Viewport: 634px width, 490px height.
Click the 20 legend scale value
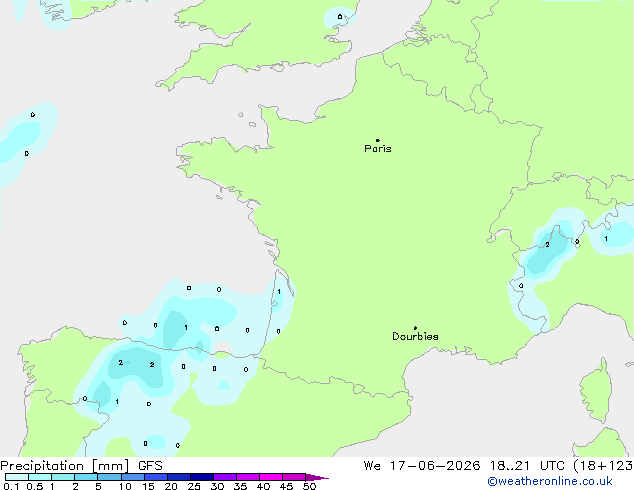[x=171, y=486]
